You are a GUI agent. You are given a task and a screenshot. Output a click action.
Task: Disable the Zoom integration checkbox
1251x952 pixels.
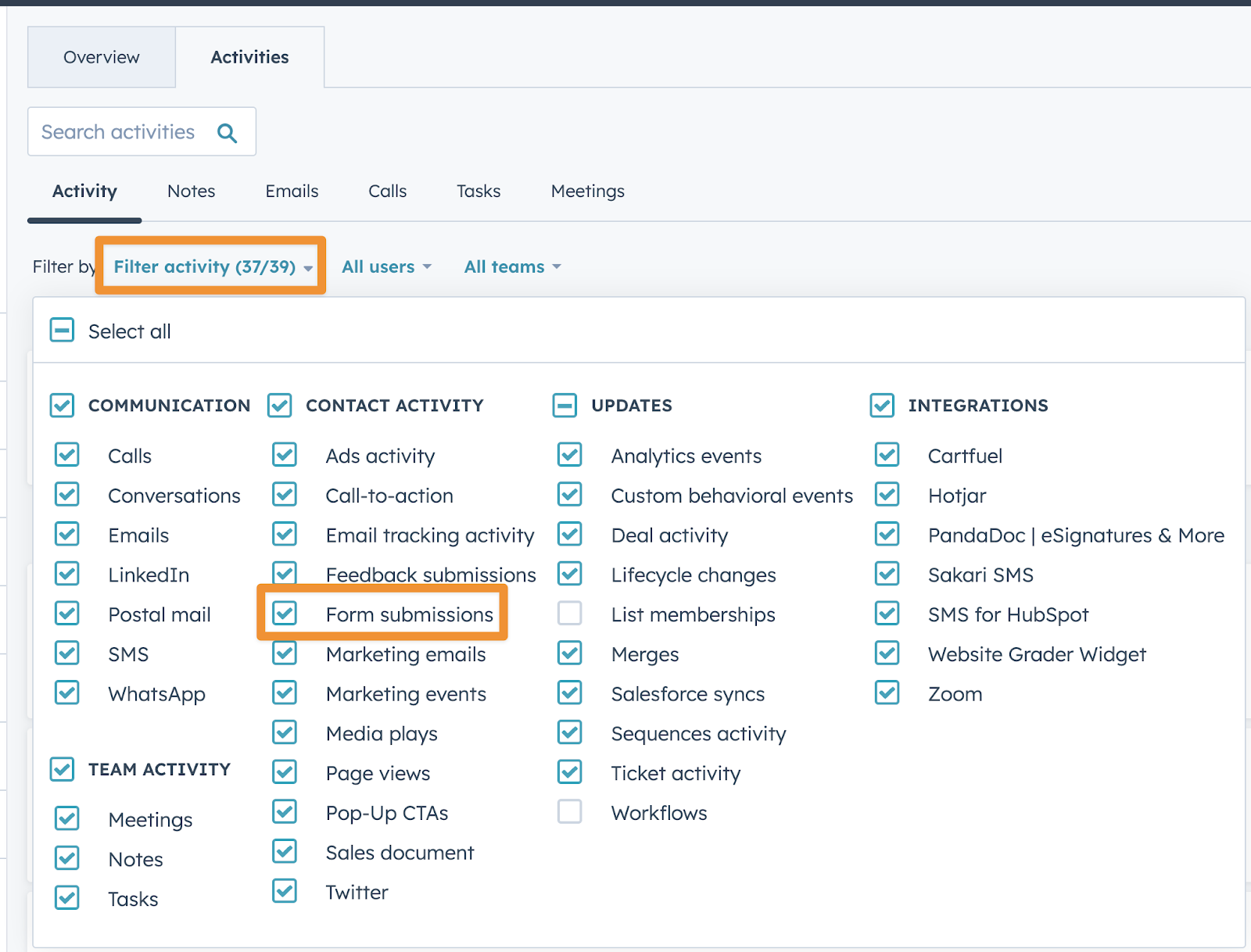887,693
